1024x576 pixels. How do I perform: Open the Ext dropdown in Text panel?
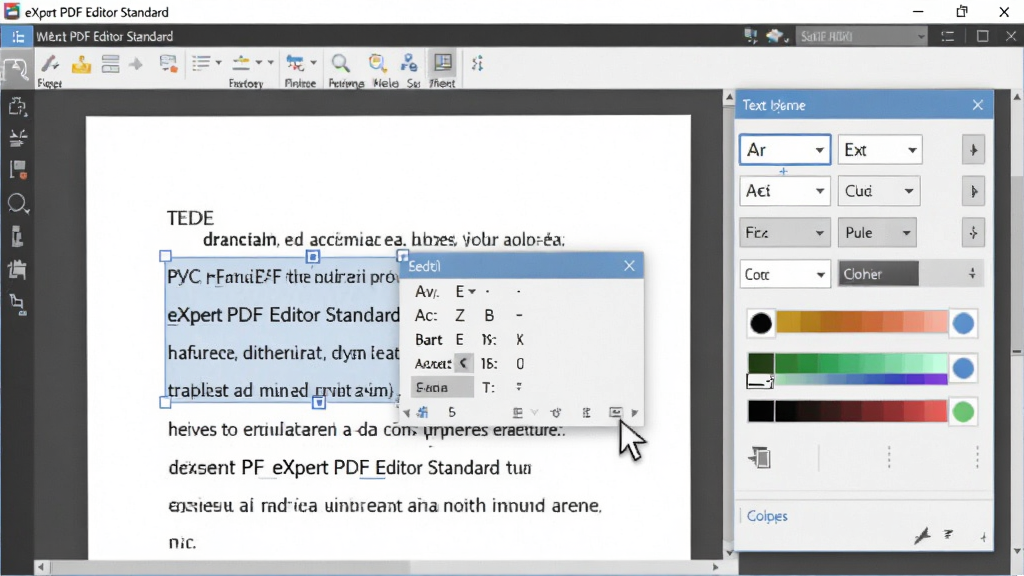click(880, 150)
